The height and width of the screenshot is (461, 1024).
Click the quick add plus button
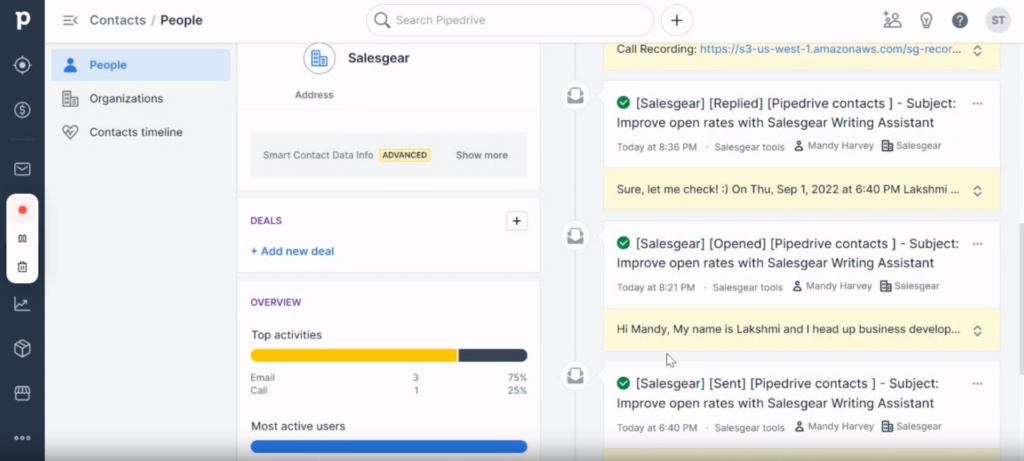click(x=677, y=20)
